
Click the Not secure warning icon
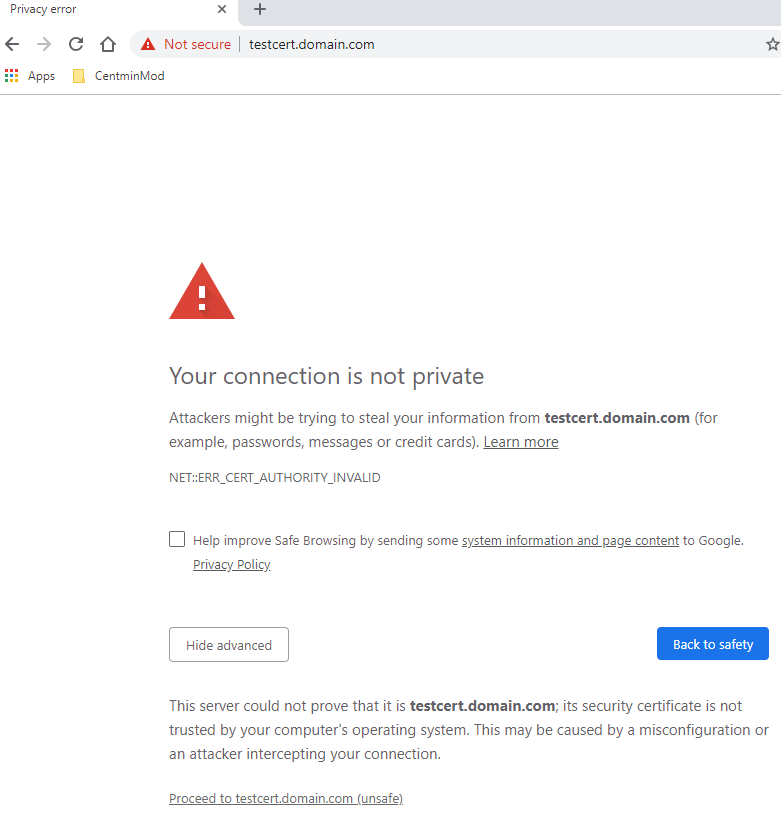(x=147, y=44)
